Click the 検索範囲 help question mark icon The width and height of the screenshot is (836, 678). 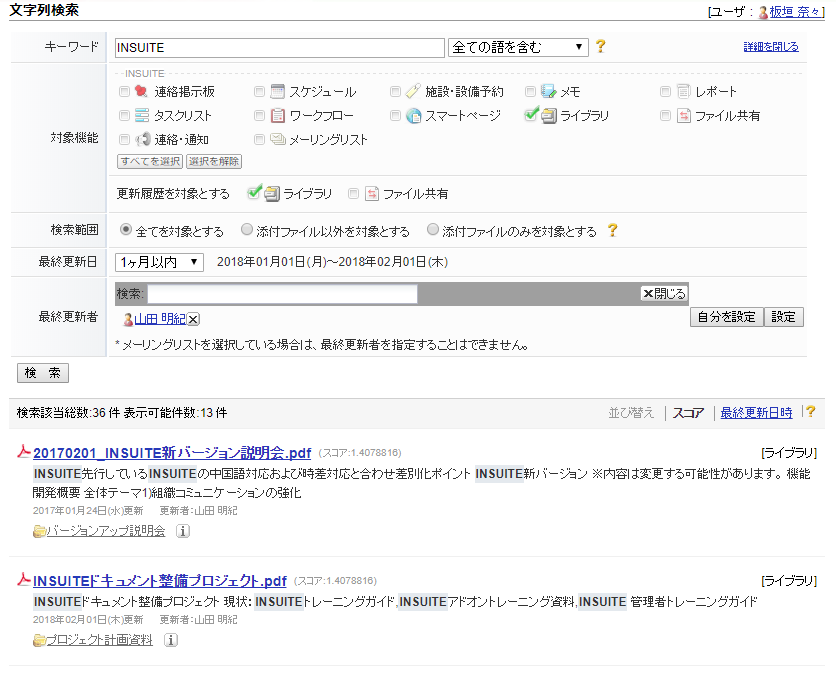[x=613, y=230]
